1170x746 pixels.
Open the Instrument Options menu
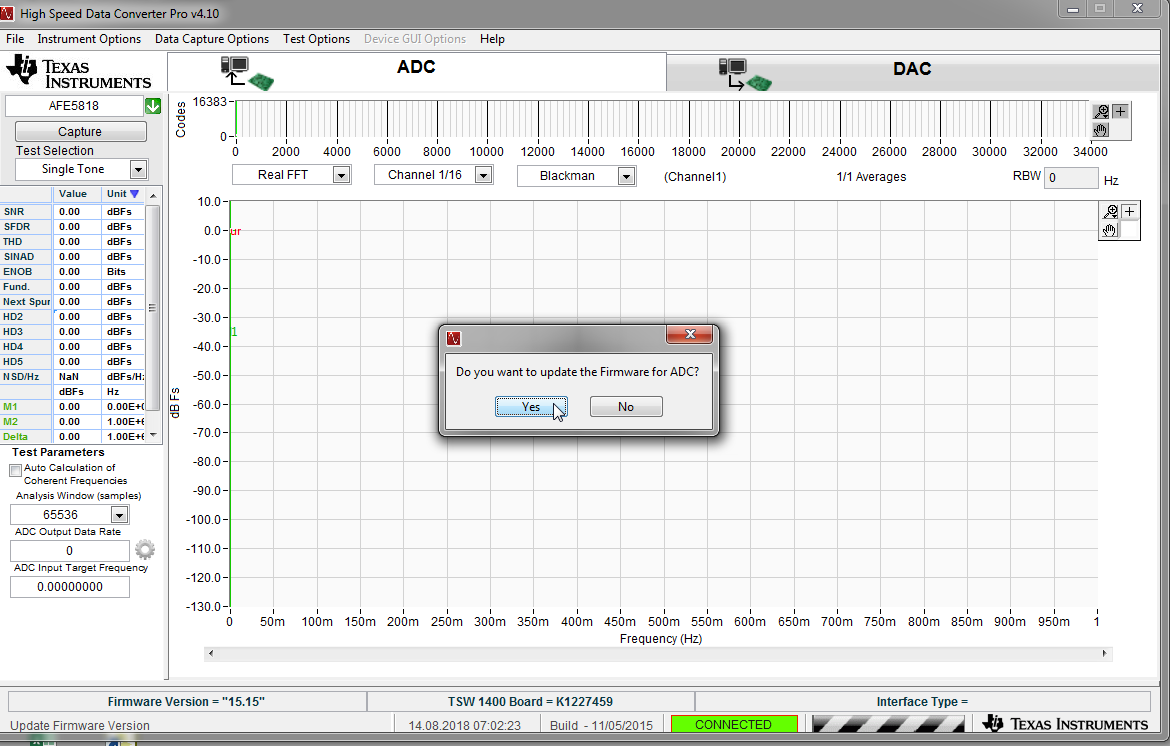[89, 39]
